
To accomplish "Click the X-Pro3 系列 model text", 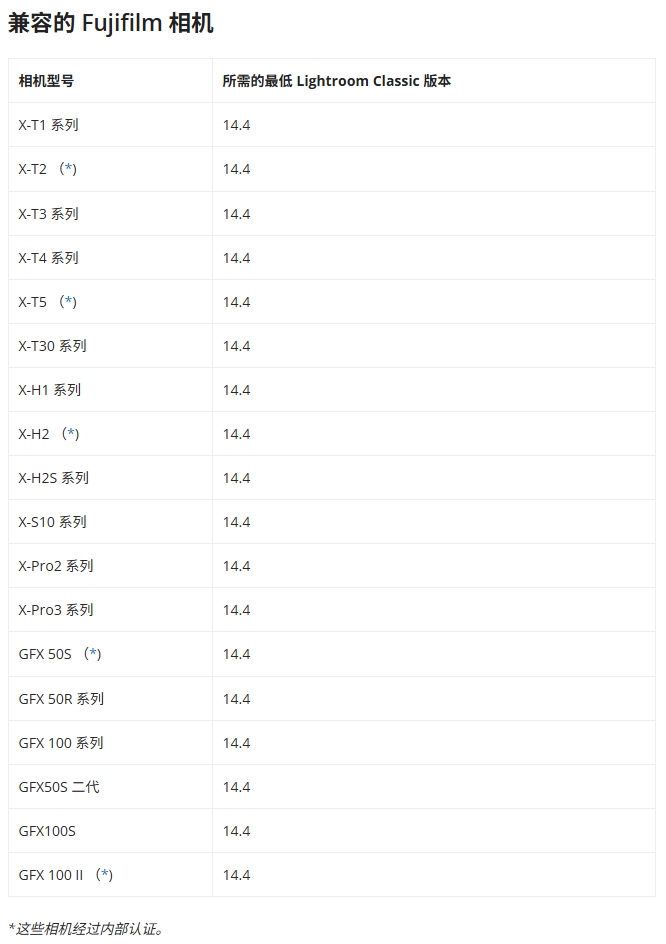I will [56, 610].
